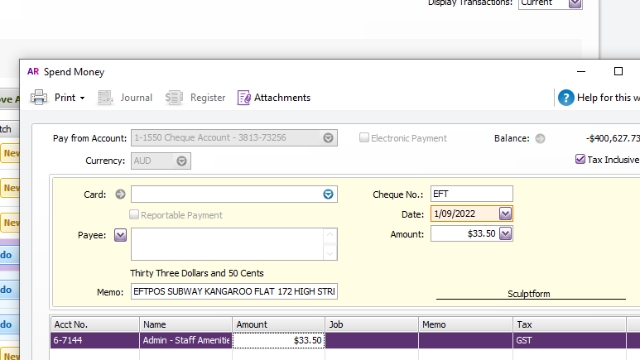The height and width of the screenshot is (360, 640).
Task: Expand the Print dropdown arrow
Action: pos(82,98)
